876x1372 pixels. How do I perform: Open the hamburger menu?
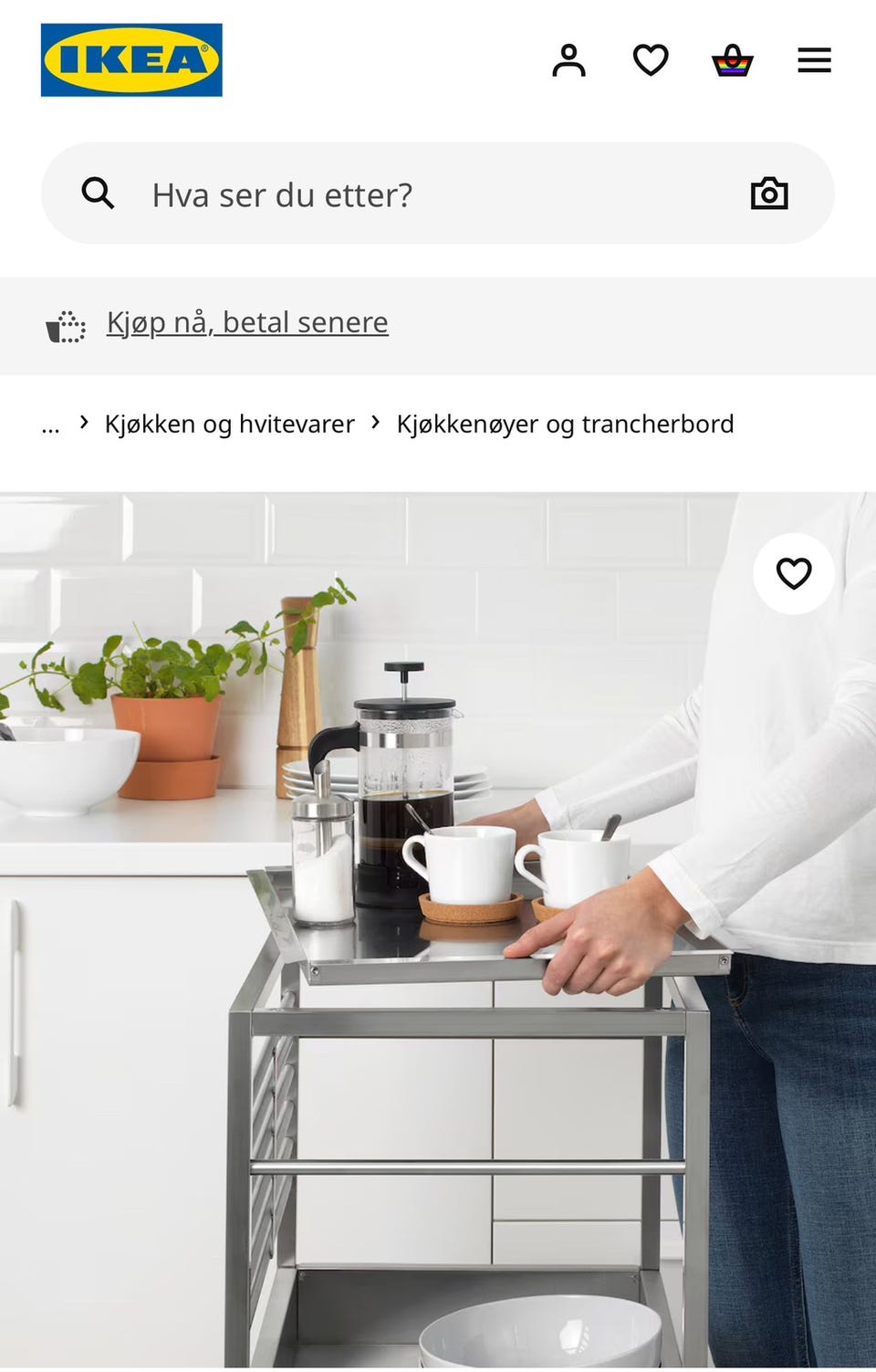[x=814, y=60]
